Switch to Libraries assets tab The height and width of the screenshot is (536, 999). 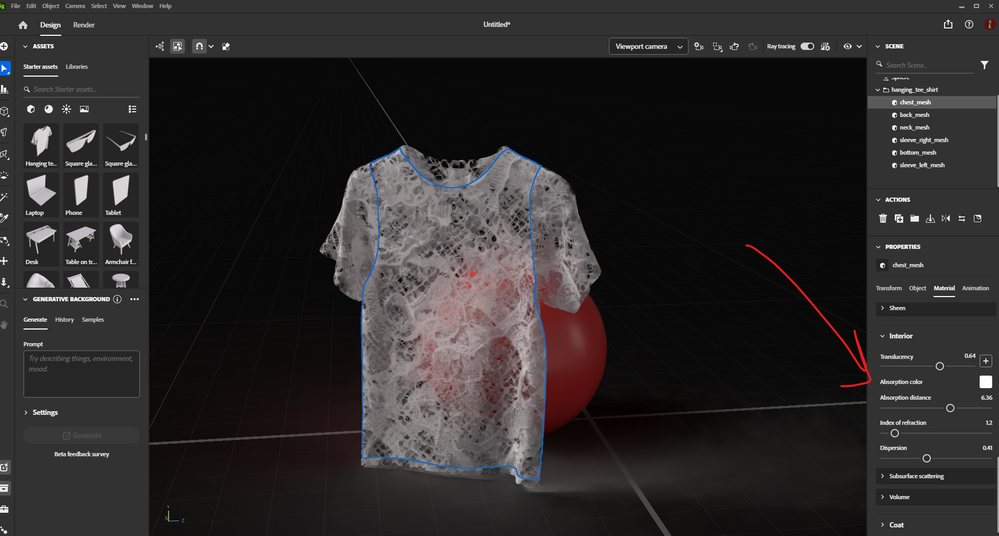76,66
